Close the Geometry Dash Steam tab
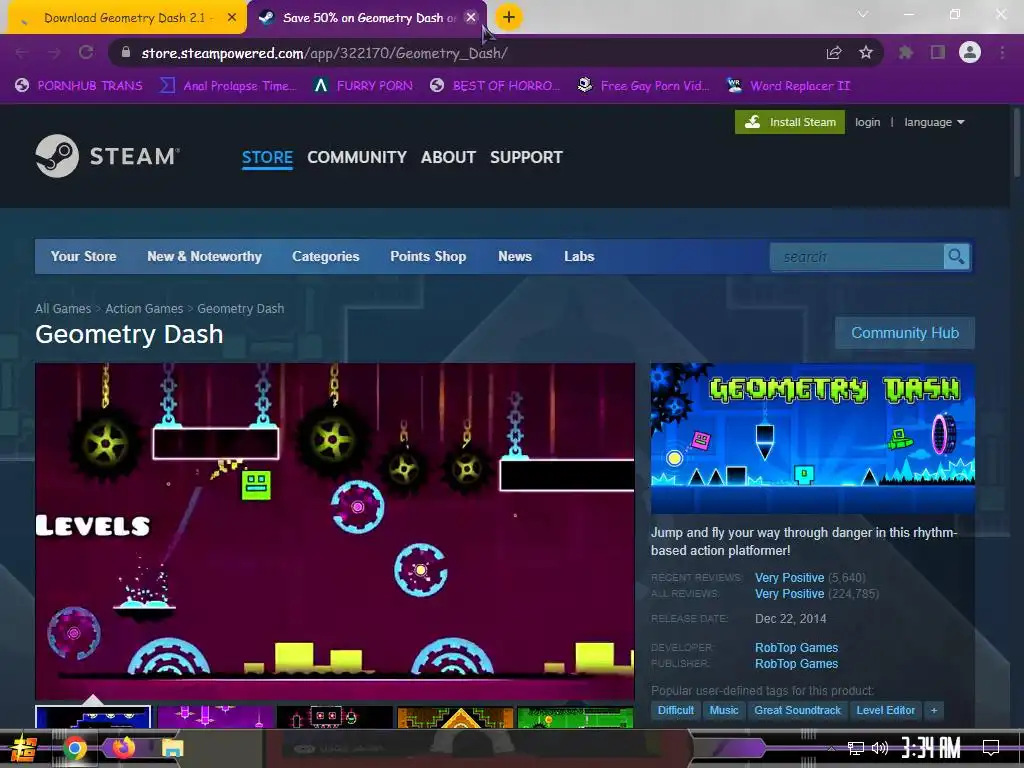This screenshot has width=1024, height=768. click(x=470, y=18)
